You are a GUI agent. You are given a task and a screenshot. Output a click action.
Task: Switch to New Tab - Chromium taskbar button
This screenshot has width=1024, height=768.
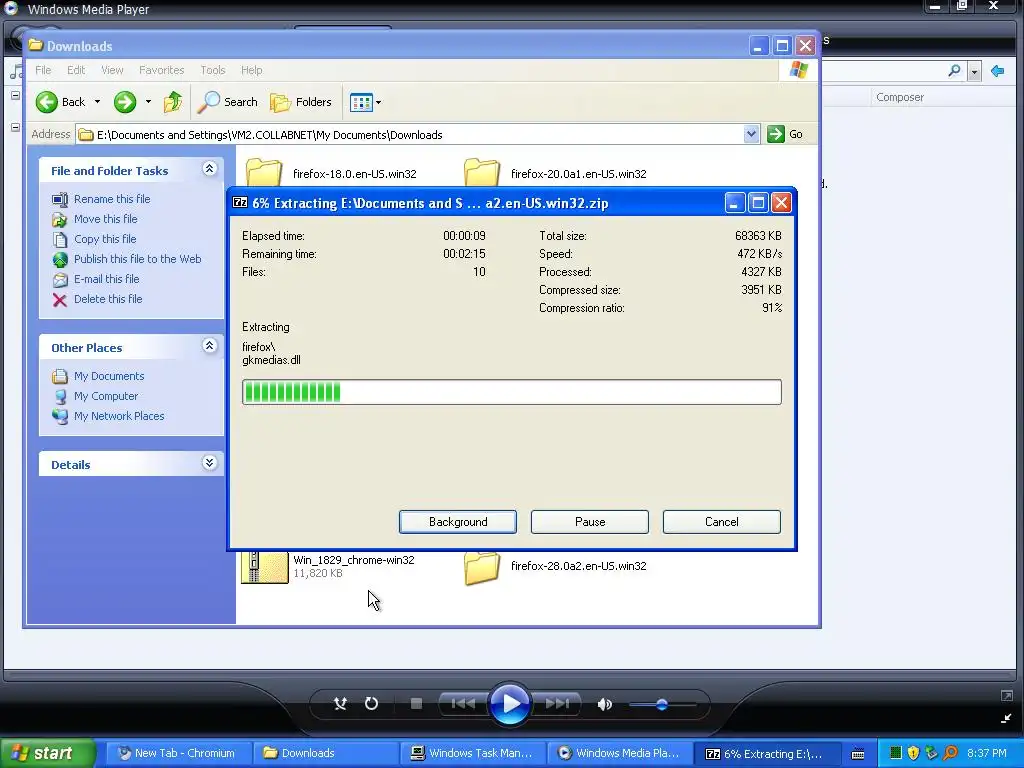(176, 753)
